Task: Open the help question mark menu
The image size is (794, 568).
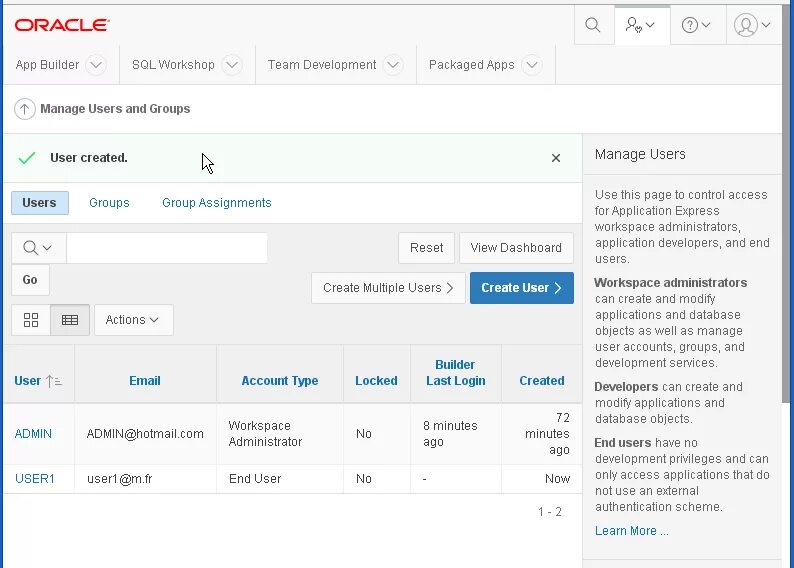Action: click(696, 25)
